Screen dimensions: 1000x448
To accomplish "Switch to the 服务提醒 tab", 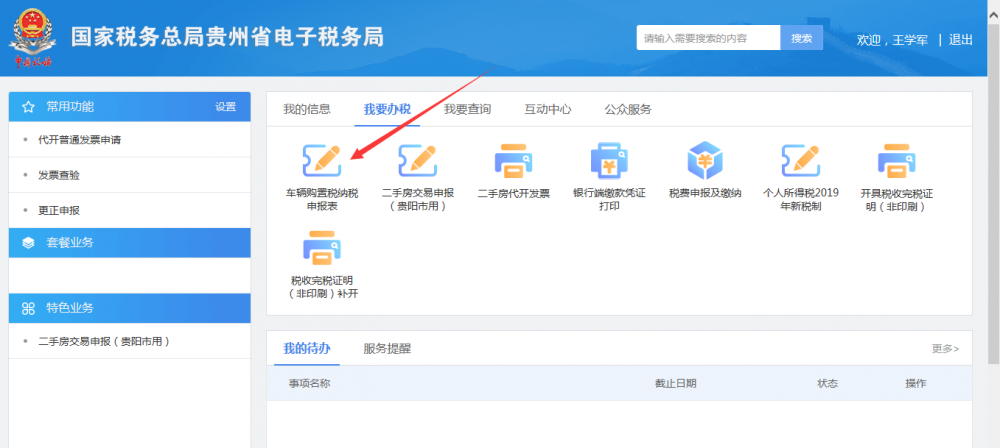I will point(387,348).
